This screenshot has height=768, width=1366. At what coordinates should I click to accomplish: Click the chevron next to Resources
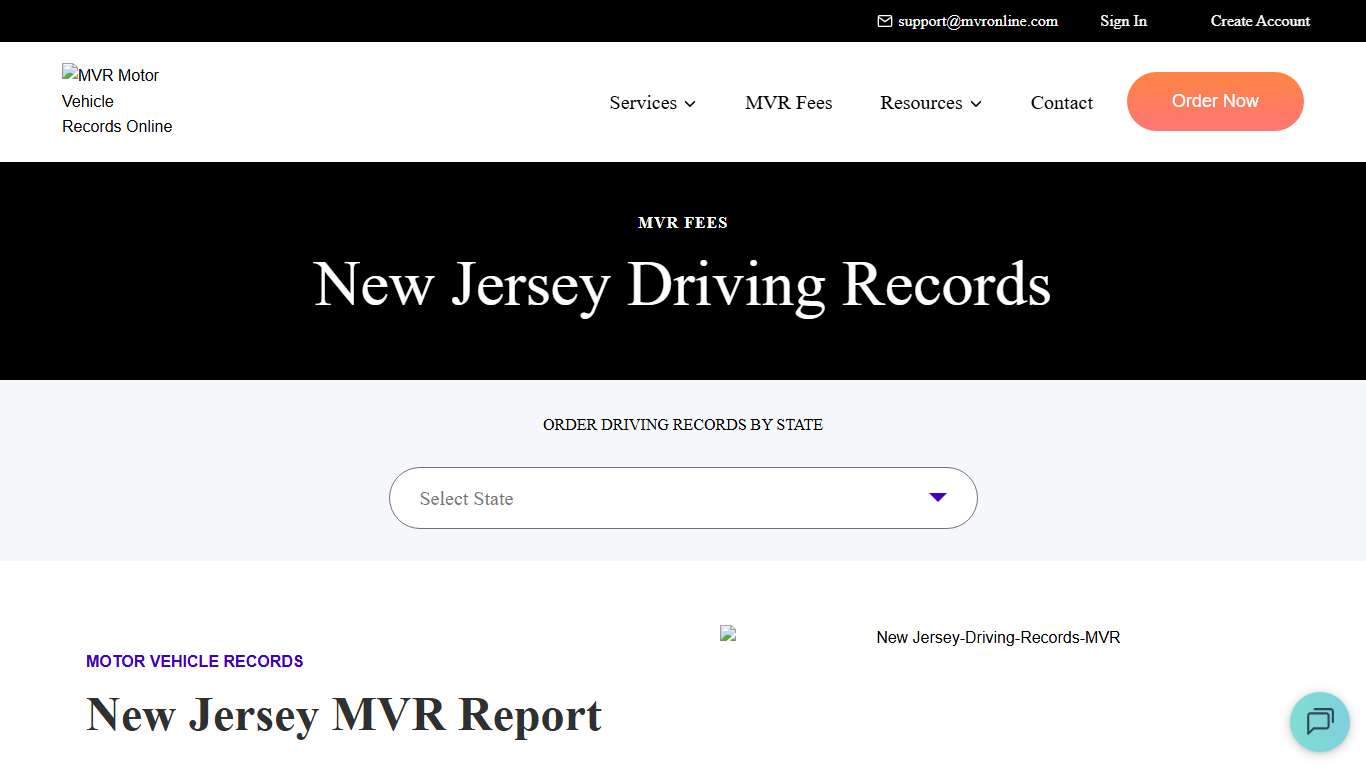coord(975,104)
